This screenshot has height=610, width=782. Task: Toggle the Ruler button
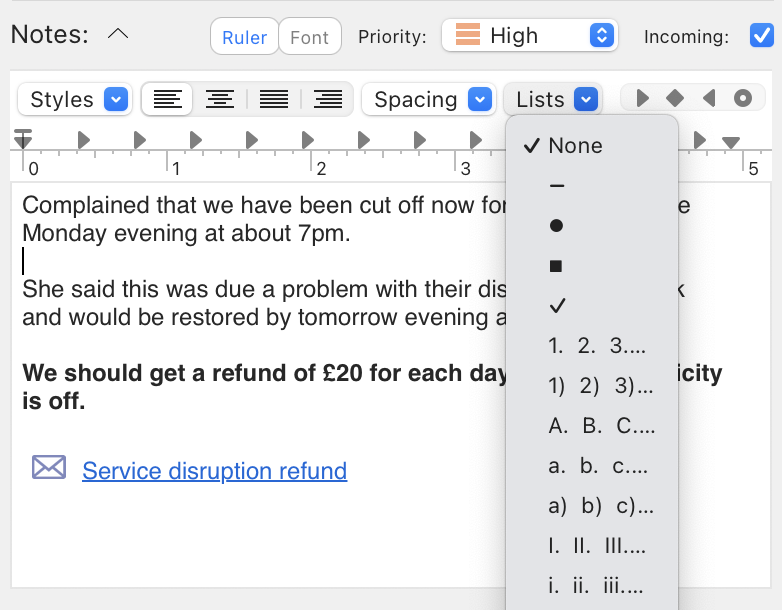coord(244,37)
